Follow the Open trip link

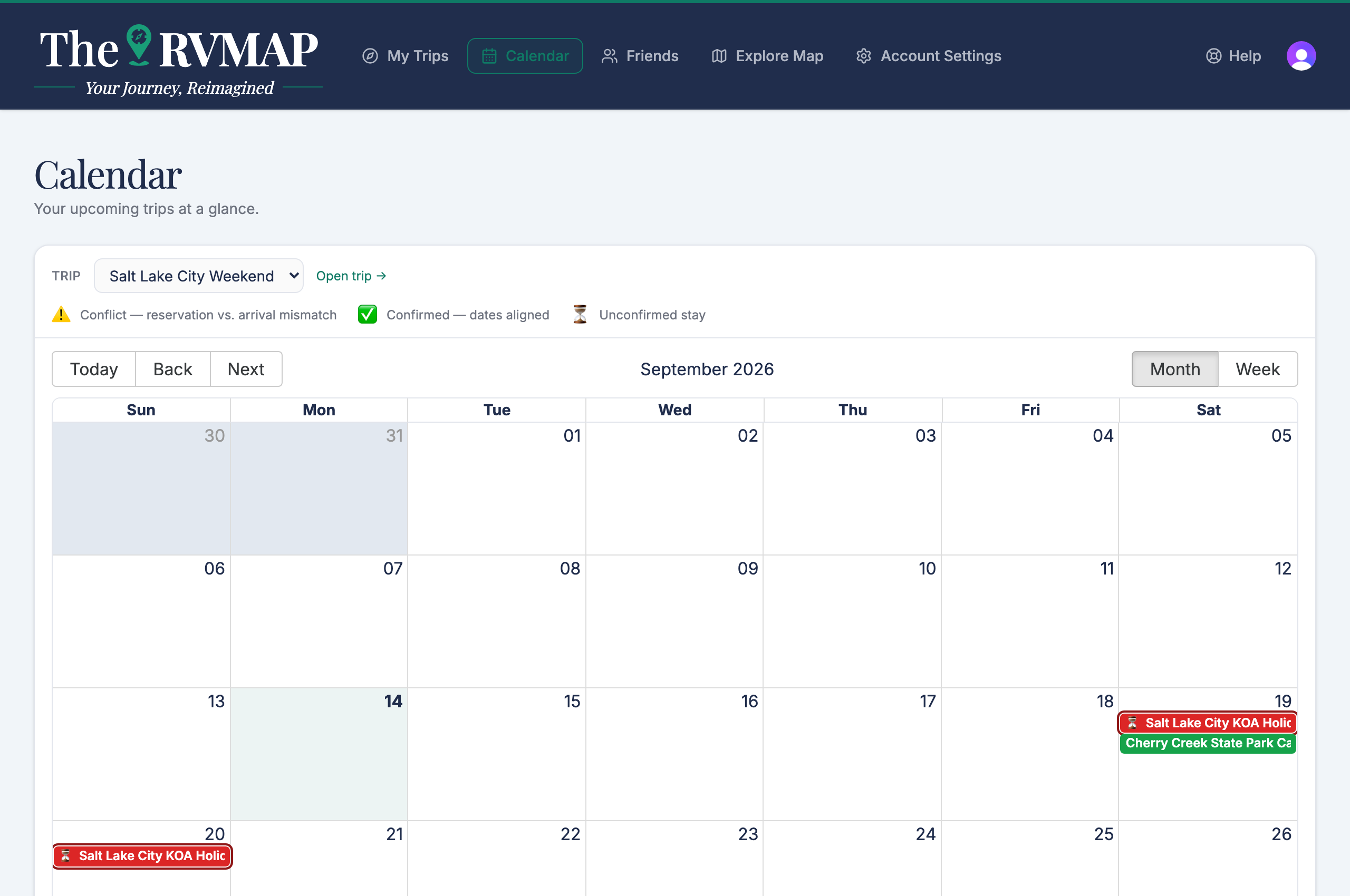(x=351, y=276)
